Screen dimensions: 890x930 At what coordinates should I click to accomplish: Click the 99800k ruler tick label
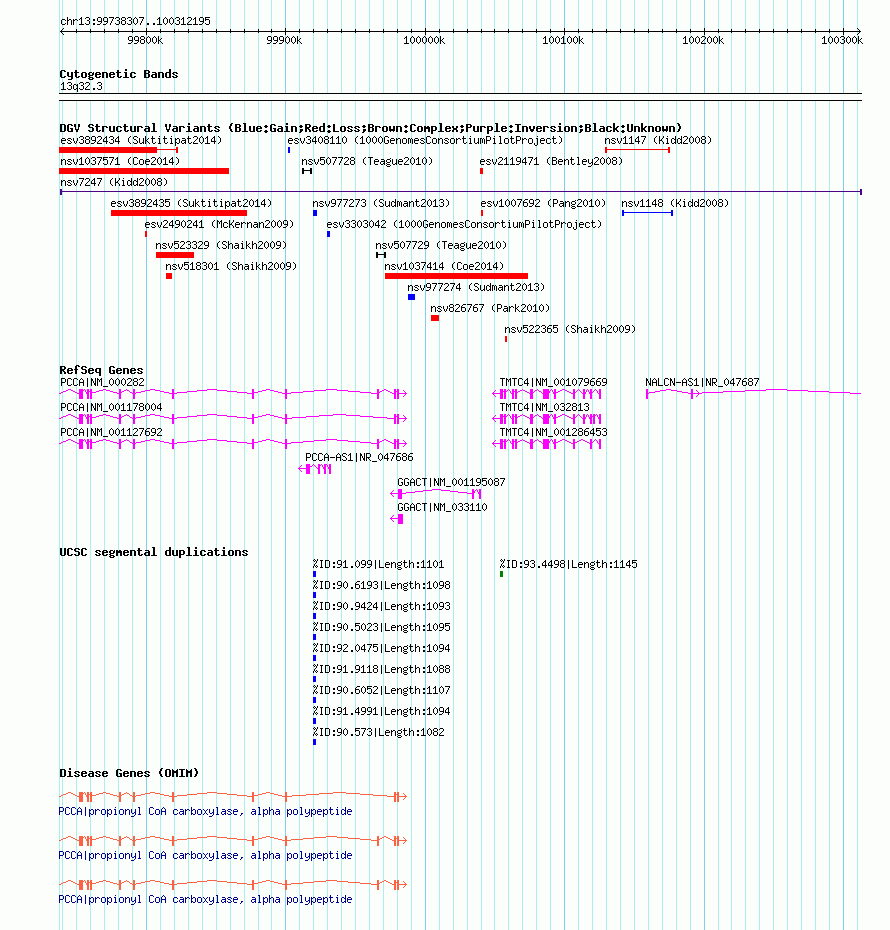click(145, 40)
